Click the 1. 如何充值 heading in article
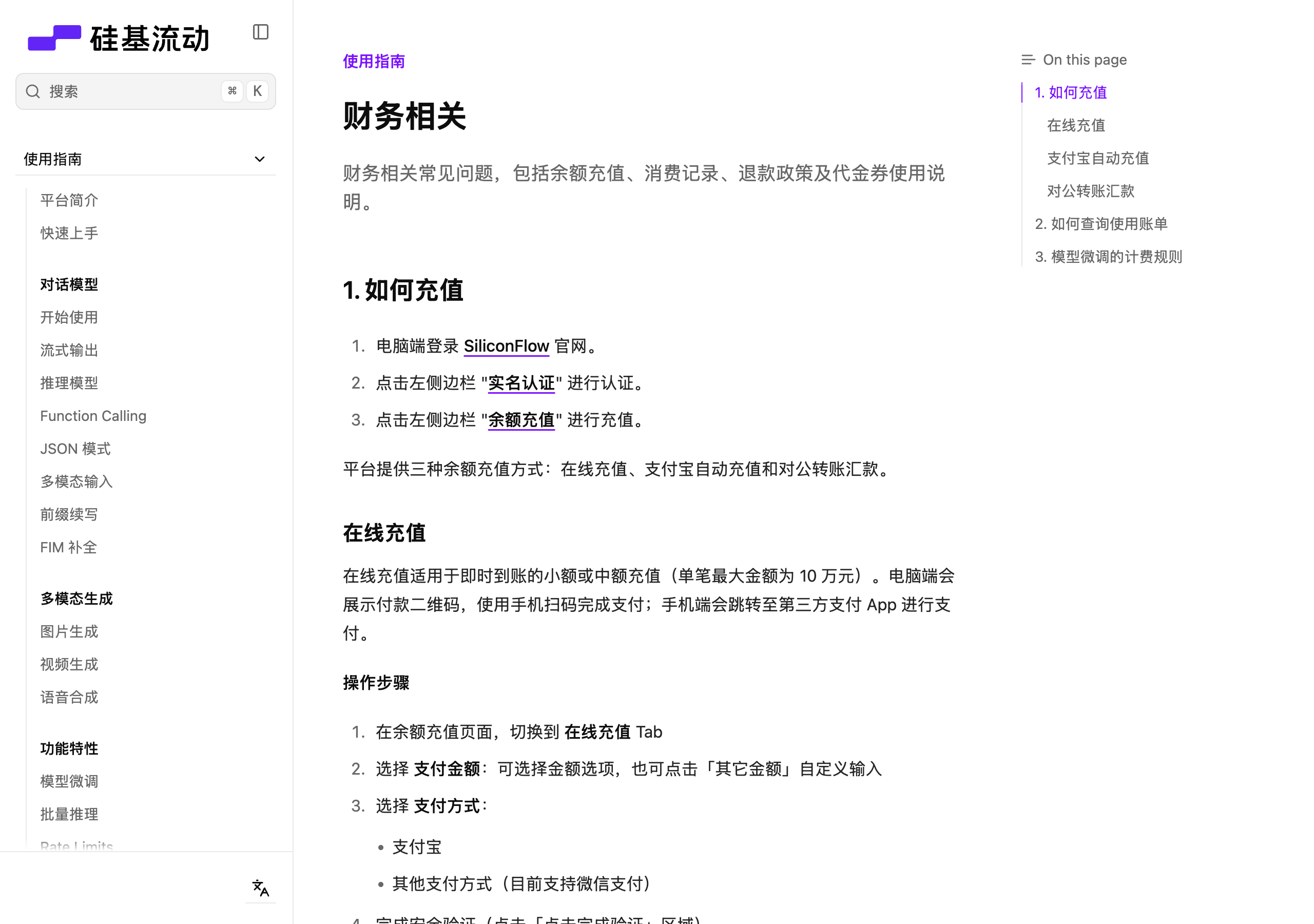 403,290
